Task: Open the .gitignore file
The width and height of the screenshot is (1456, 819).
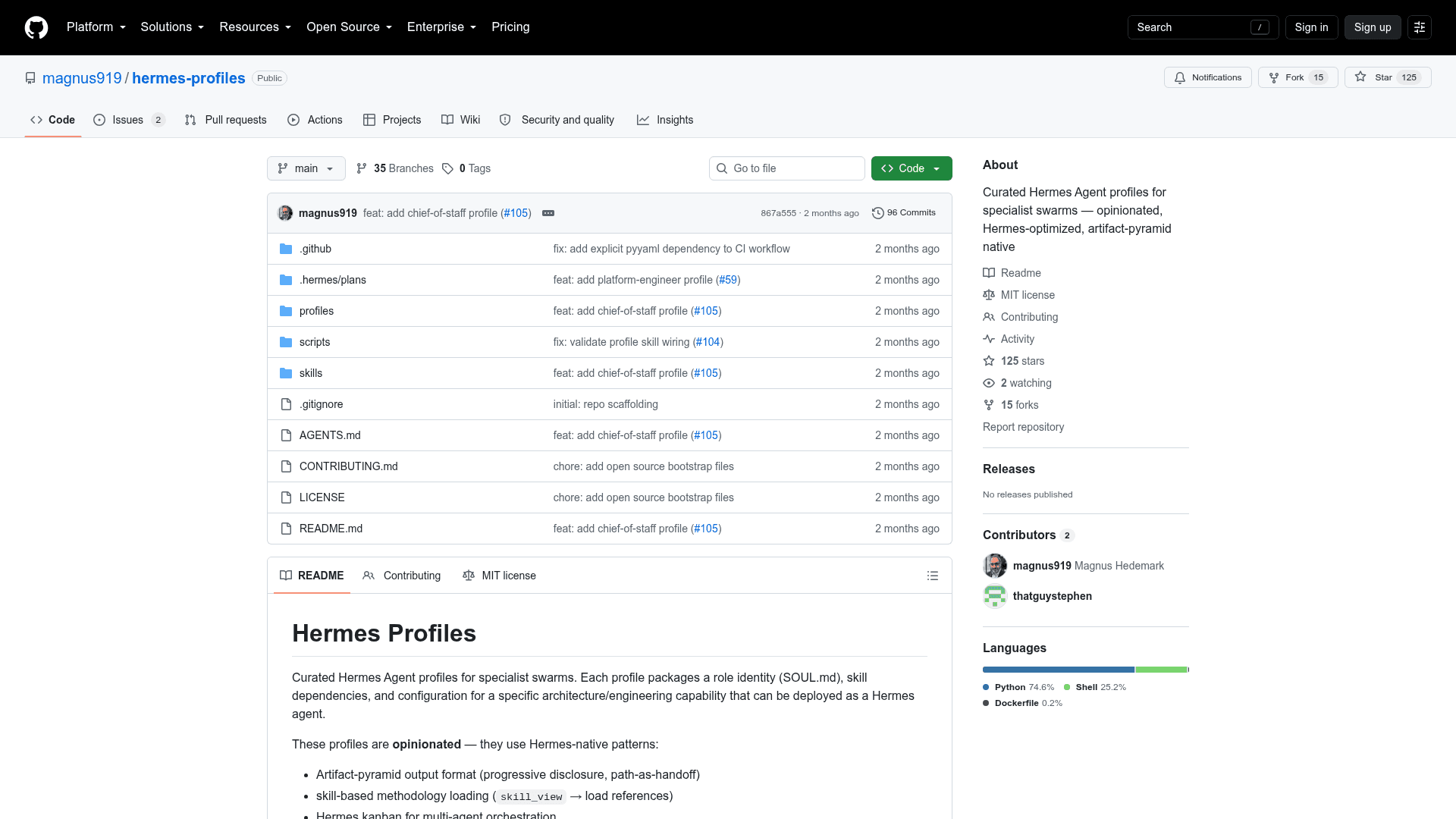Action: [321, 404]
